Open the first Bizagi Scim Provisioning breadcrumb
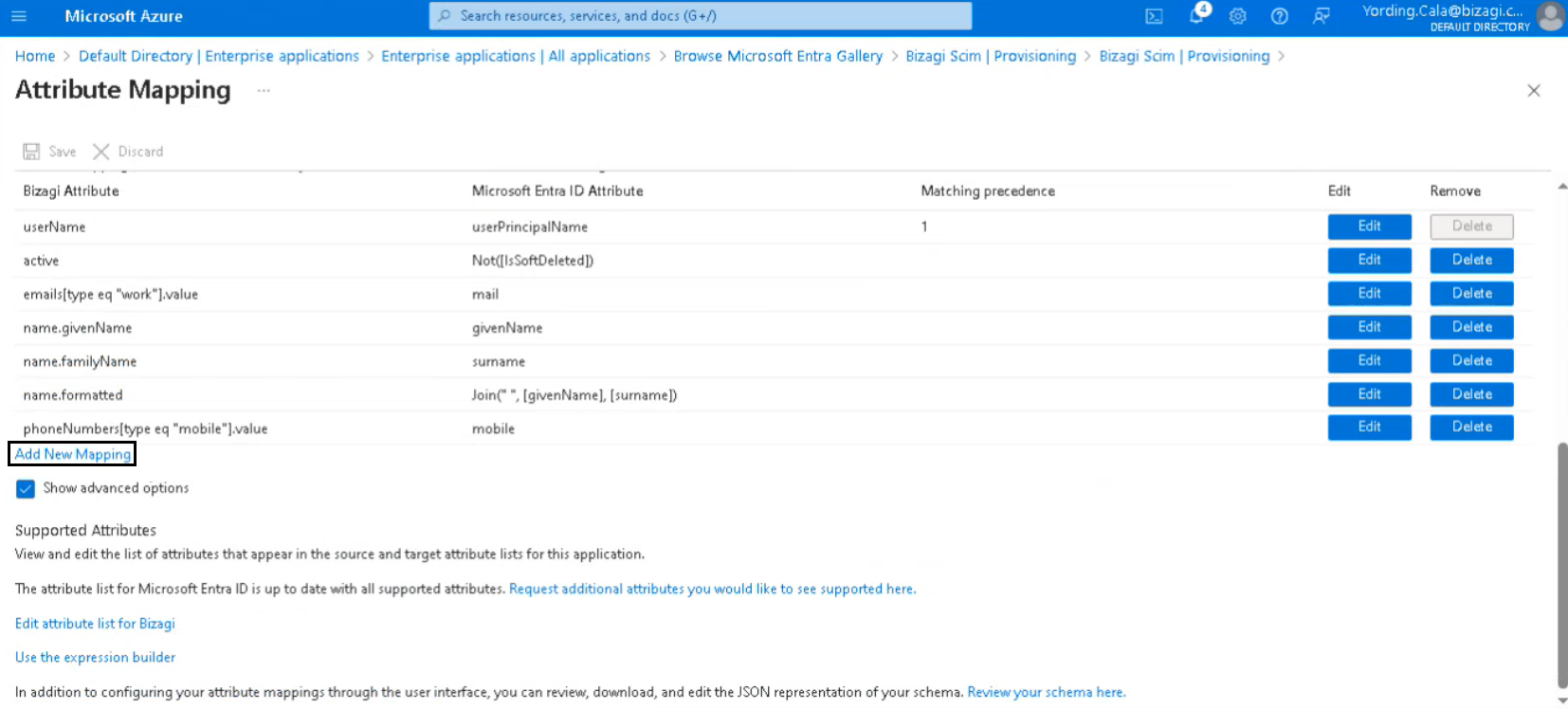Screen dimensions: 1568x709 click(991, 56)
